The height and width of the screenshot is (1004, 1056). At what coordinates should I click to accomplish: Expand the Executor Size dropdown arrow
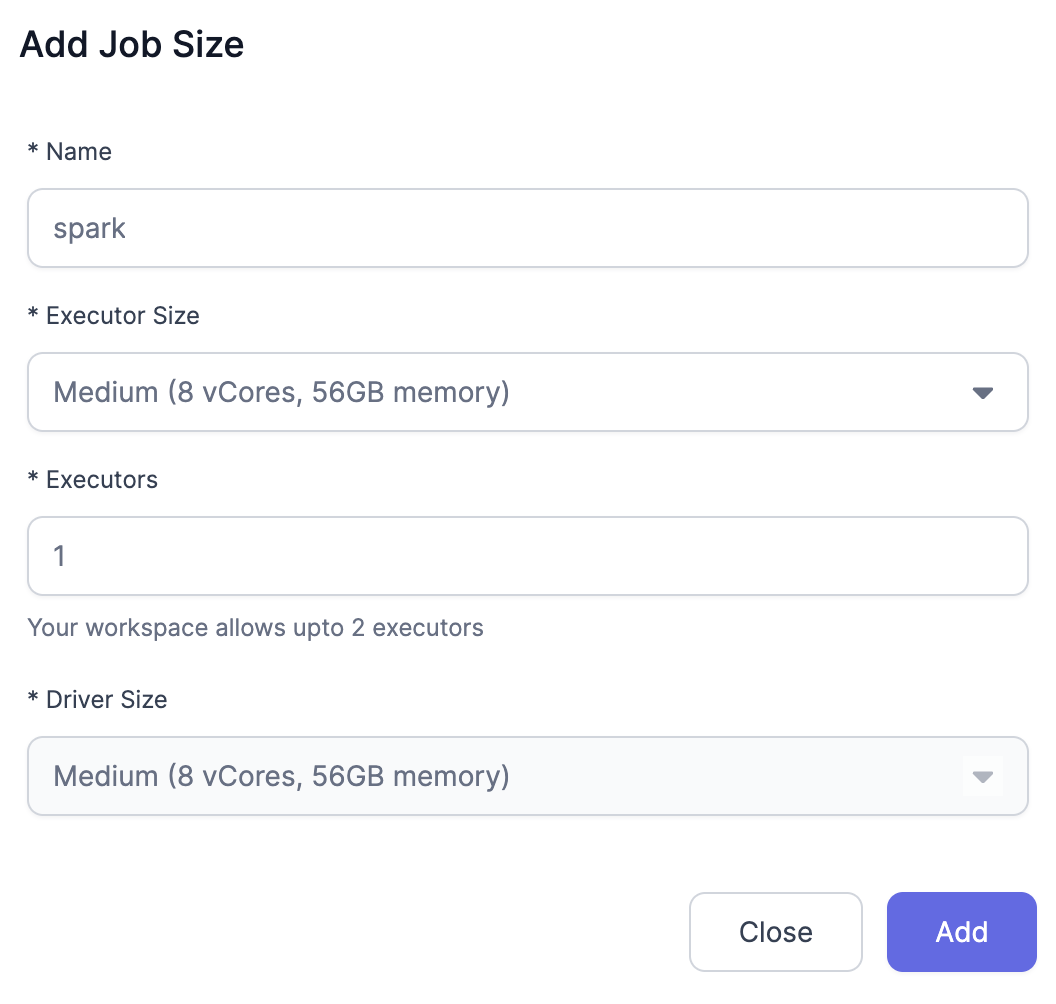[982, 393]
